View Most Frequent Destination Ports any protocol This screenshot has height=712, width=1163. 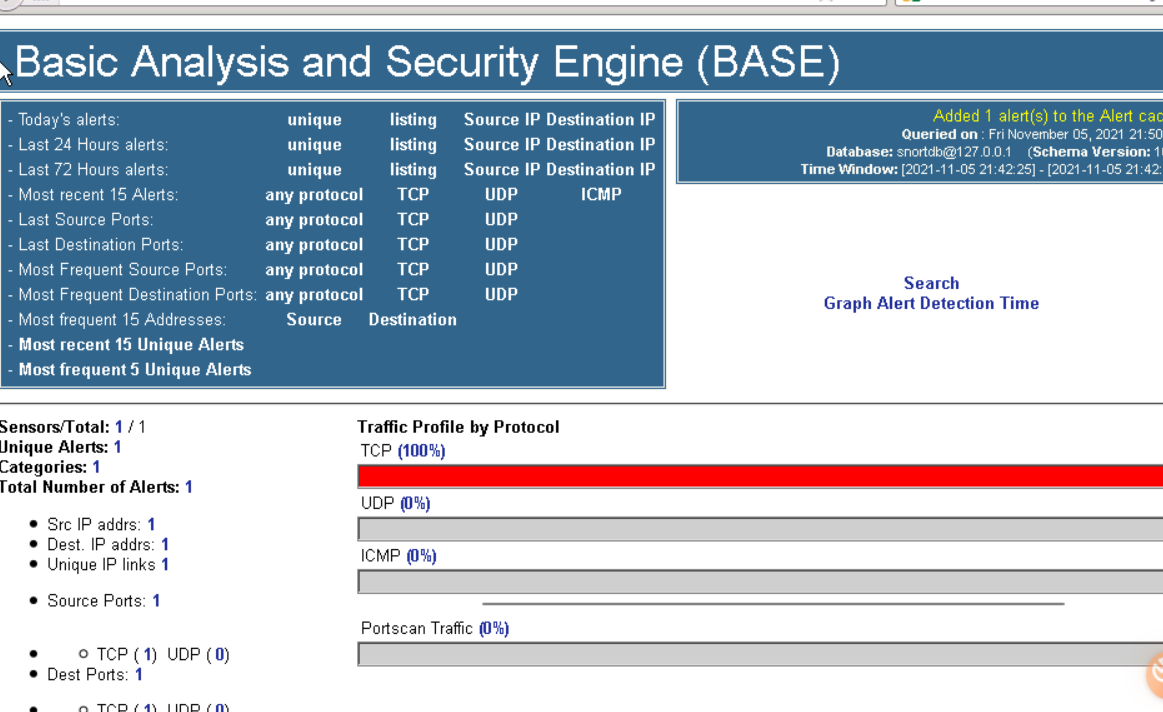tap(314, 296)
